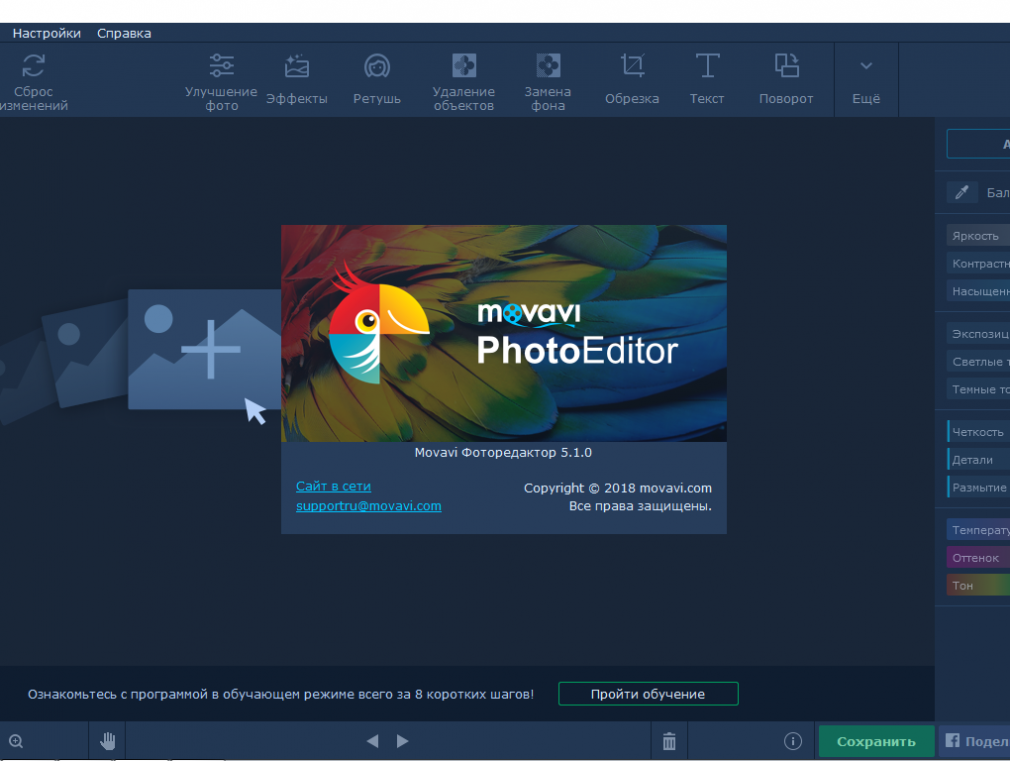This screenshot has width=1010, height=761.
Task: Expand the Ещё more tools dropdown
Action: coord(866,81)
